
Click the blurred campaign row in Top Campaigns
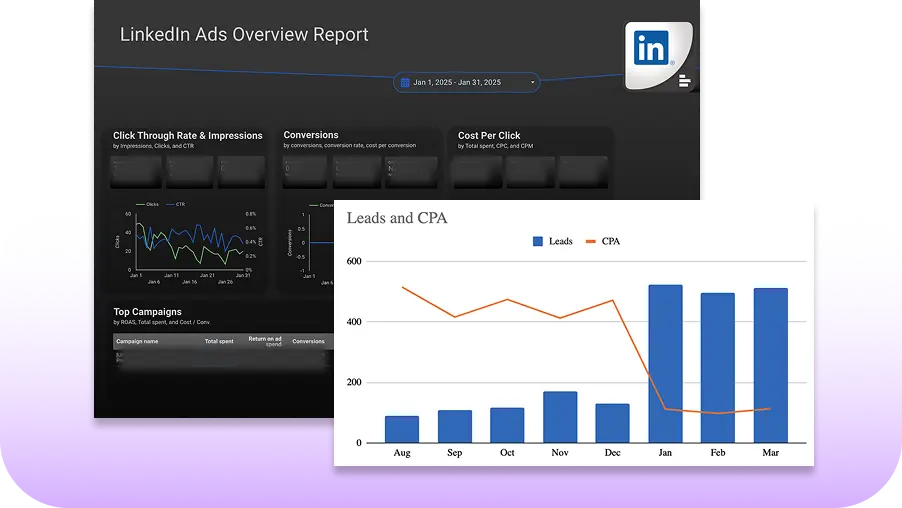tap(221, 359)
